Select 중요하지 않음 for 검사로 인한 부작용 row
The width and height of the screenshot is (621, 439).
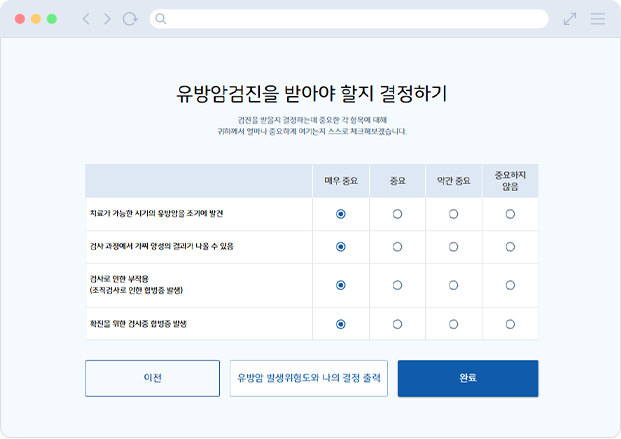(510, 285)
